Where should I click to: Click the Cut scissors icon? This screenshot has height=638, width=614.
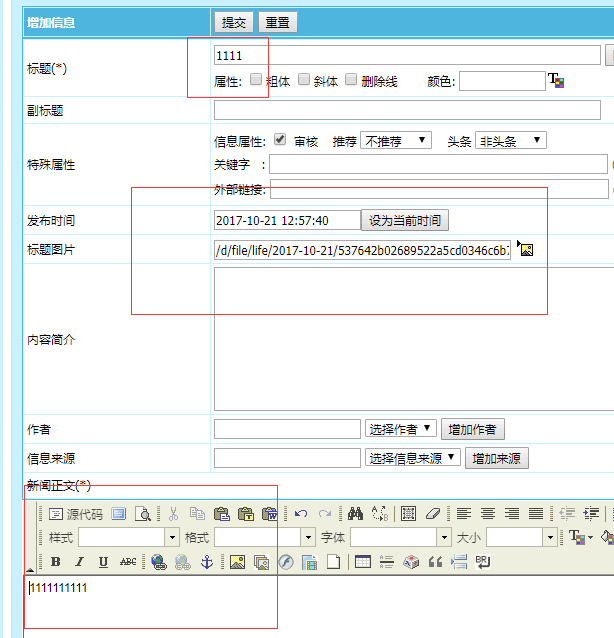173,514
